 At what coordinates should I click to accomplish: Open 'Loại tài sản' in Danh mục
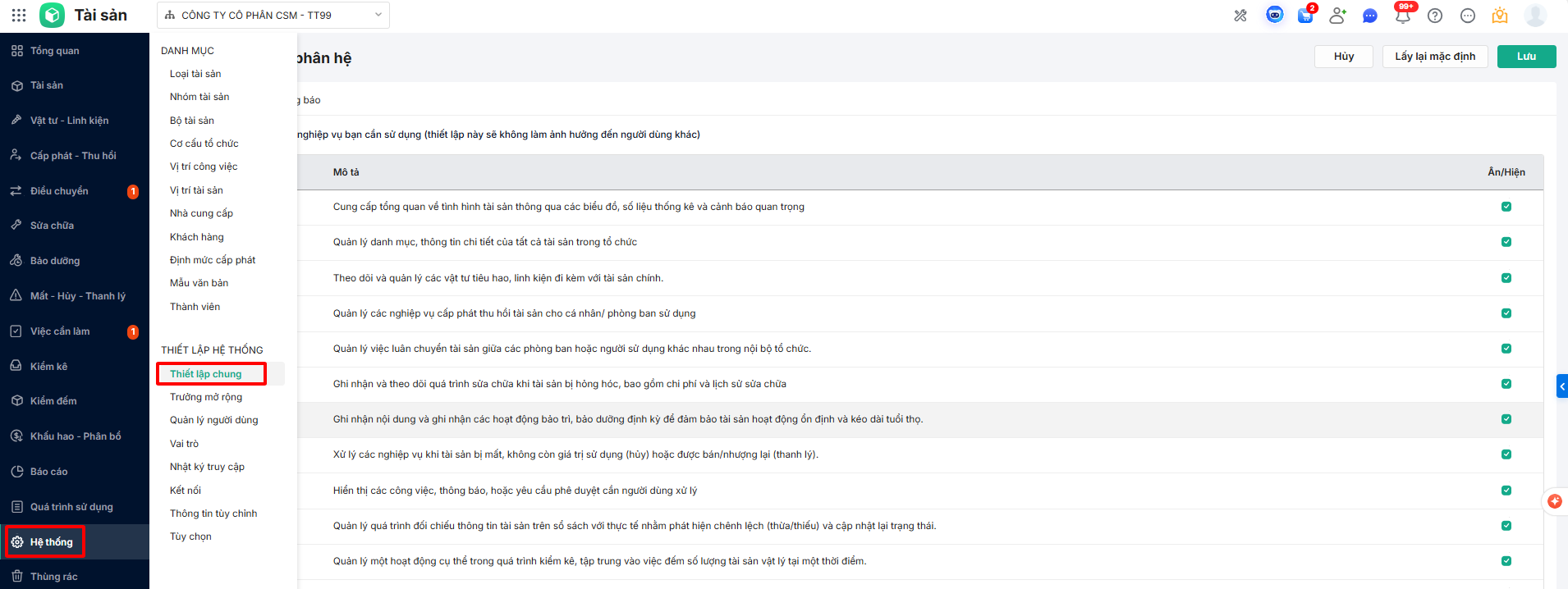point(195,74)
